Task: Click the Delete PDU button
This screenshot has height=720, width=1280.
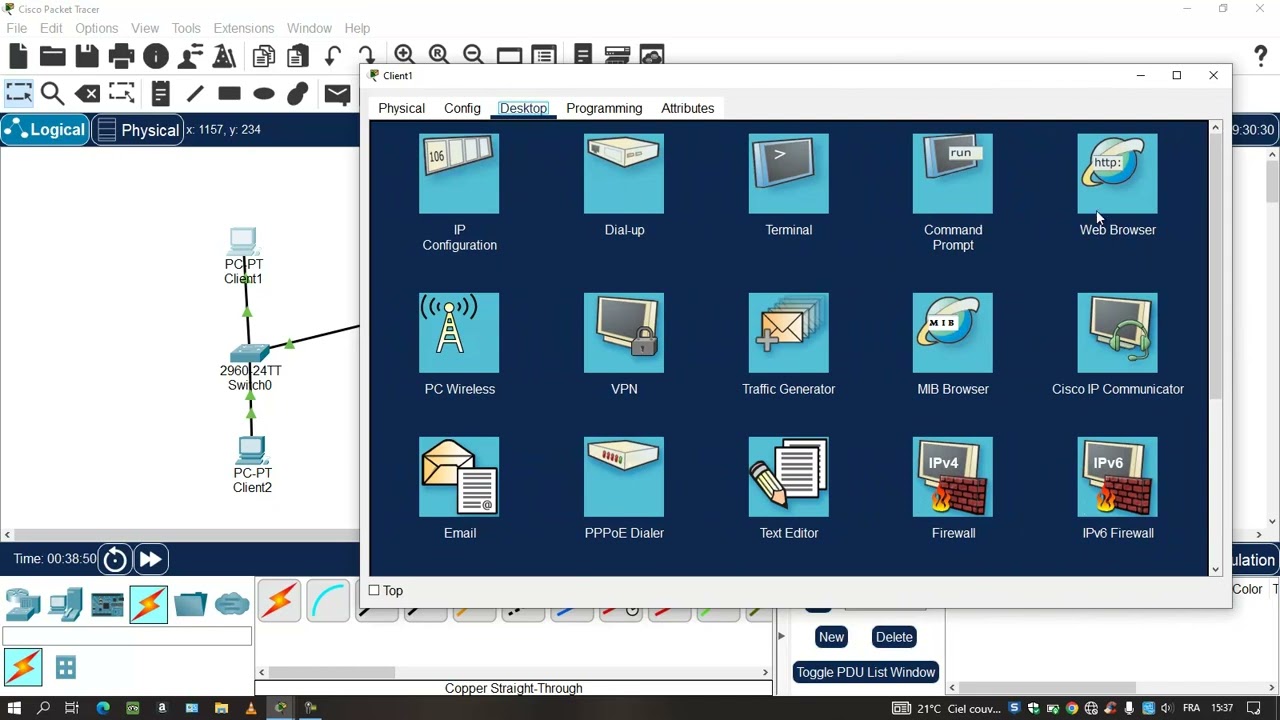Action: 894,637
